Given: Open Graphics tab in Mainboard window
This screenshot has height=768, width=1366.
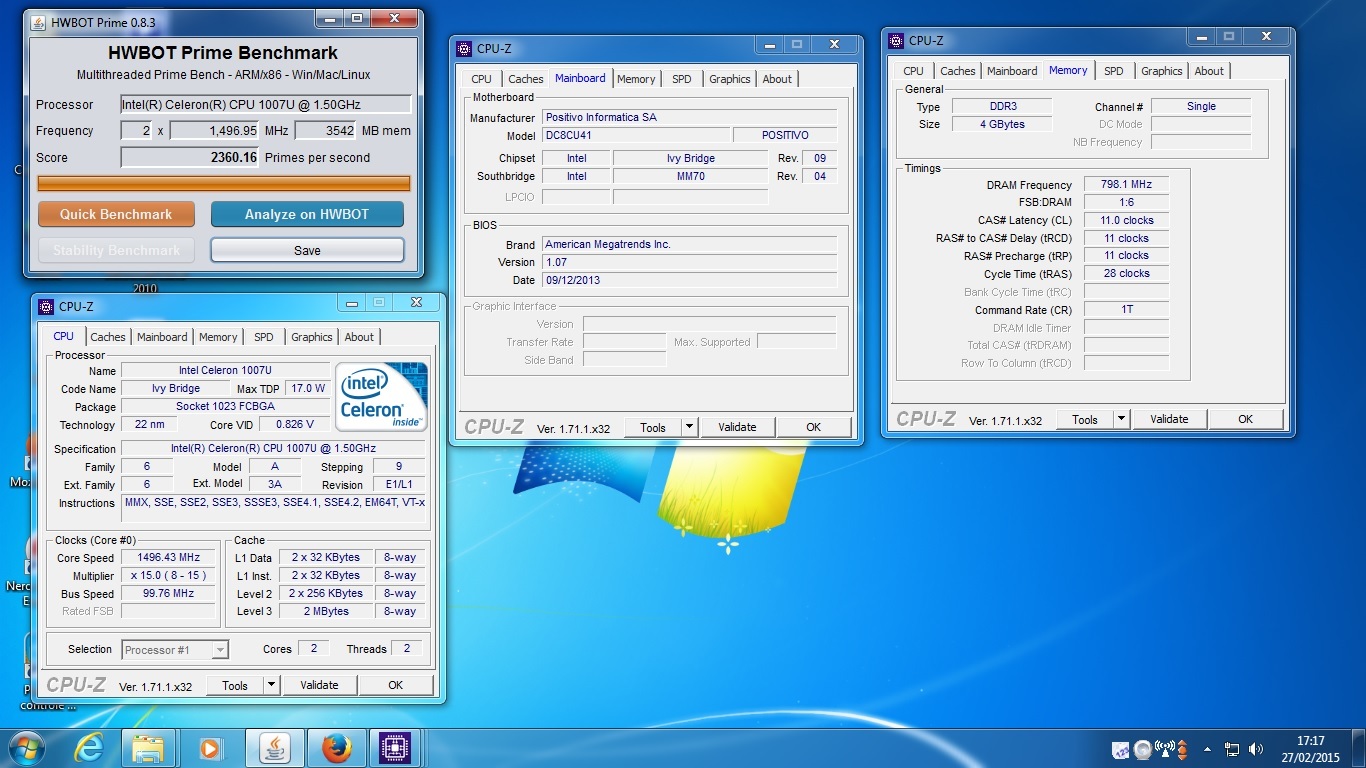Looking at the screenshot, I should [x=730, y=79].
